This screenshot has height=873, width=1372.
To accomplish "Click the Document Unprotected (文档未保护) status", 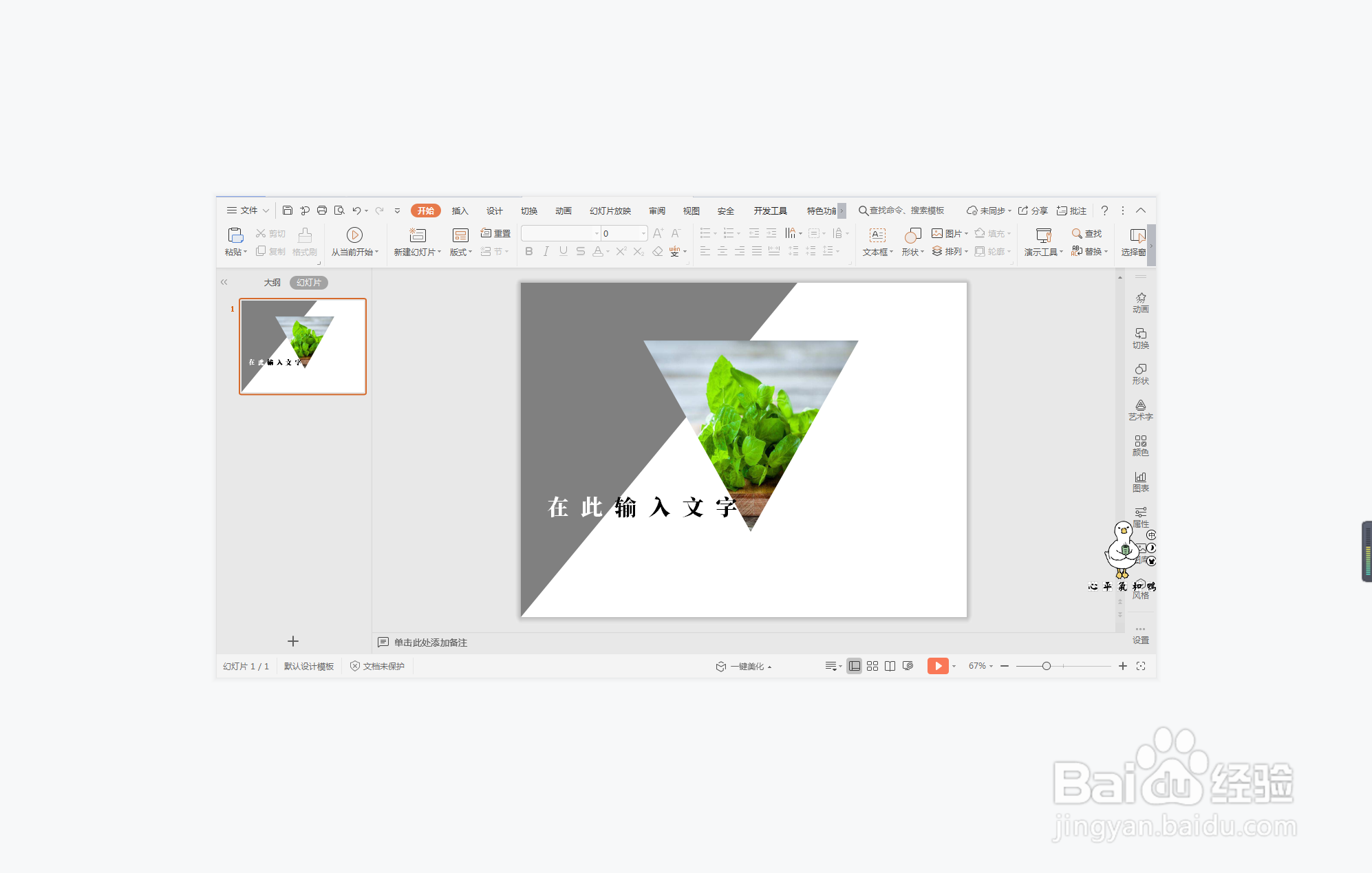I will (377, 666).
